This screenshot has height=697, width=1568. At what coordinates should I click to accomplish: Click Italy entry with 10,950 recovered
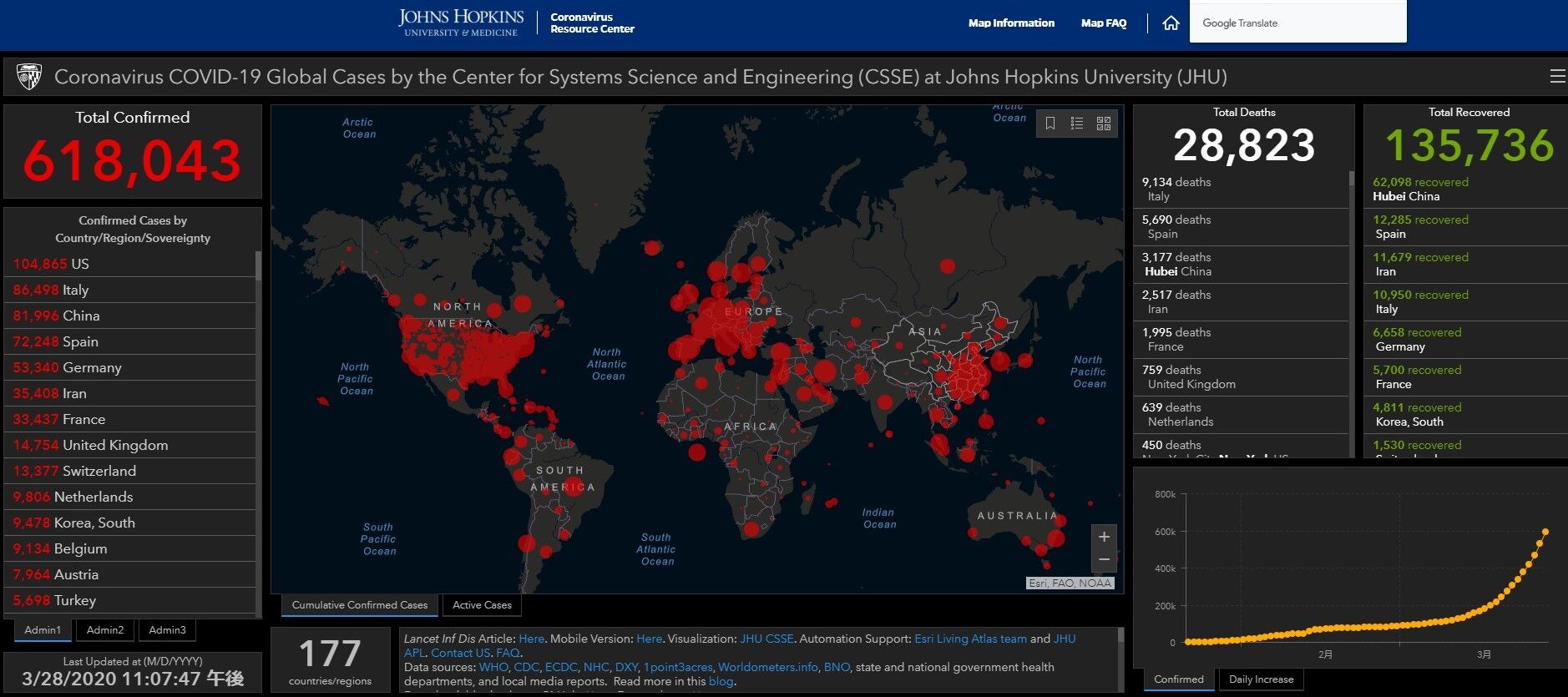1467,302
